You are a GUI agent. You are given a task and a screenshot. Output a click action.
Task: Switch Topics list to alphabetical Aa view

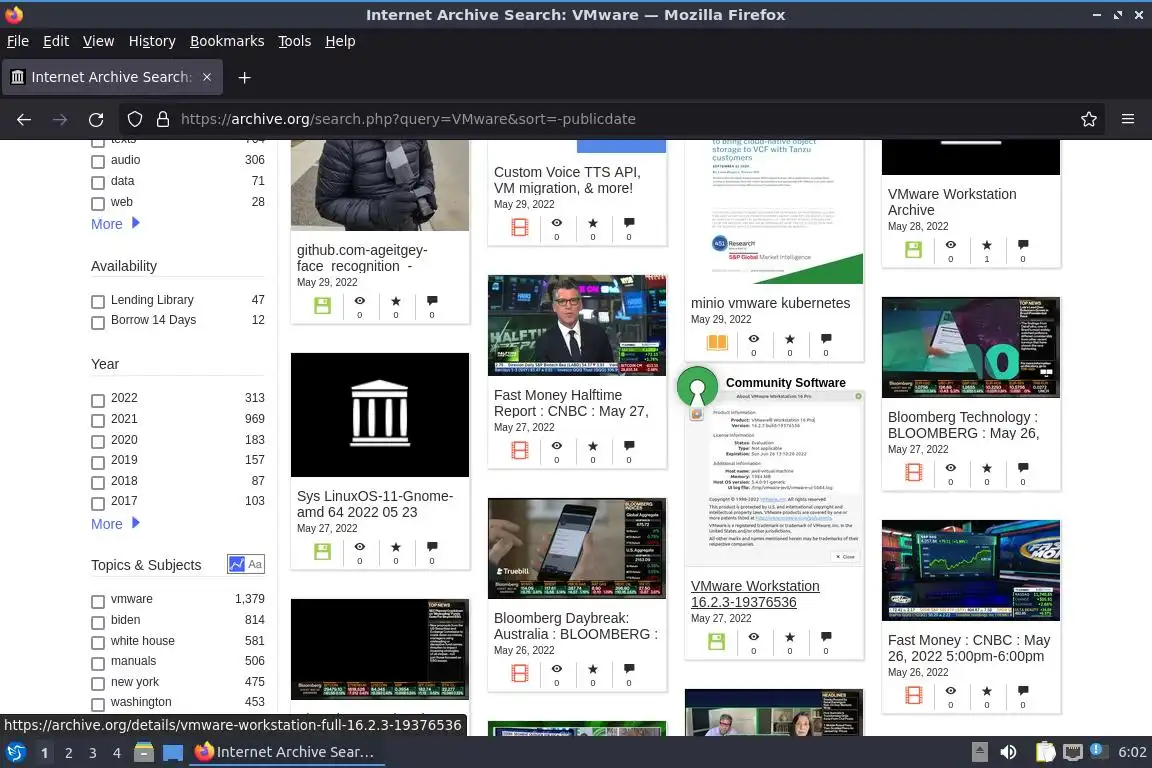pos(255,564)
